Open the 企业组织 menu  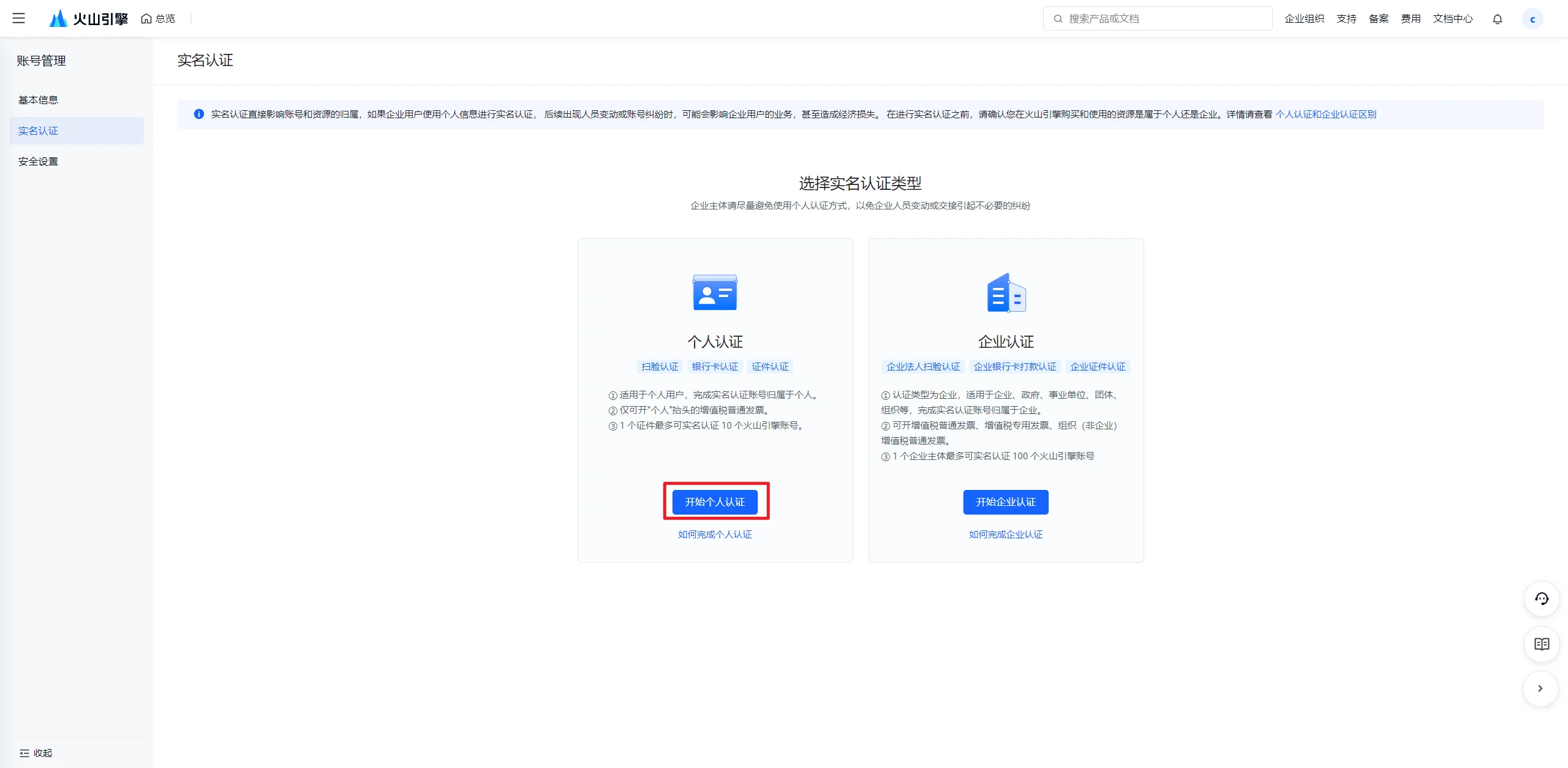tap(1305, 18)
